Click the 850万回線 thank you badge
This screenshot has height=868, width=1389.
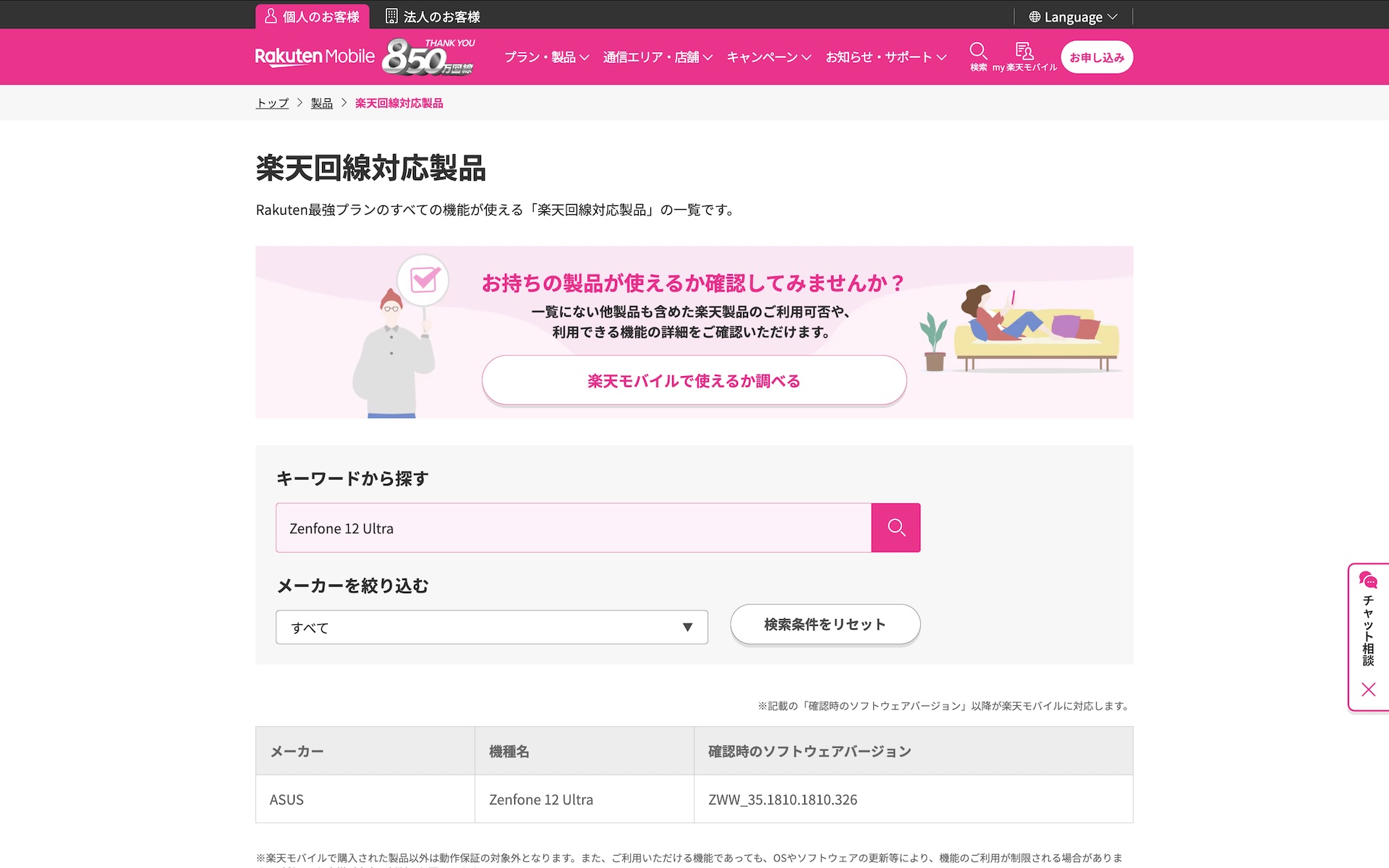tap(428, 58)
